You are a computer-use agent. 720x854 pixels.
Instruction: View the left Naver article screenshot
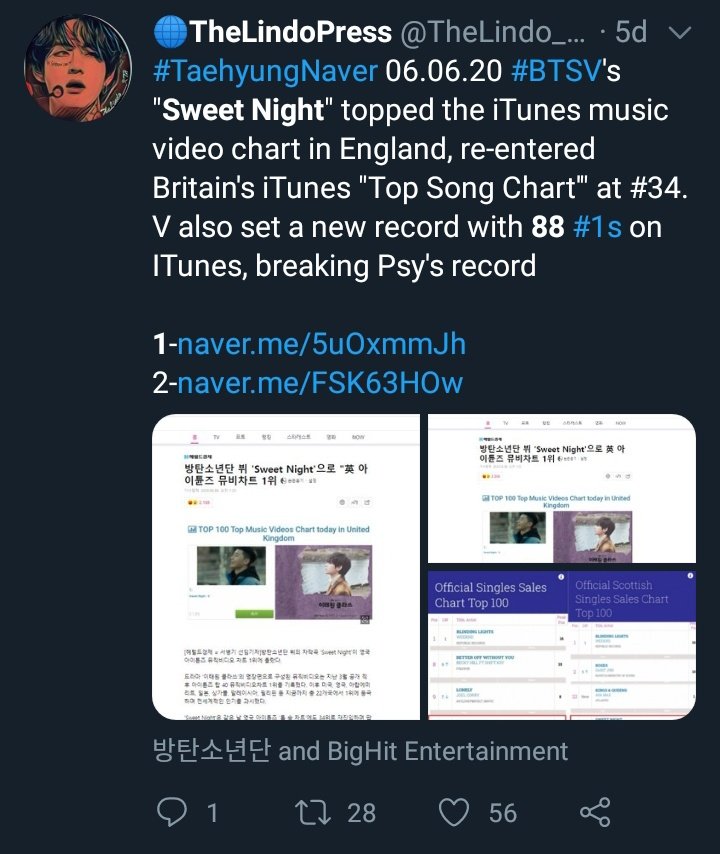tap(286, 567)
